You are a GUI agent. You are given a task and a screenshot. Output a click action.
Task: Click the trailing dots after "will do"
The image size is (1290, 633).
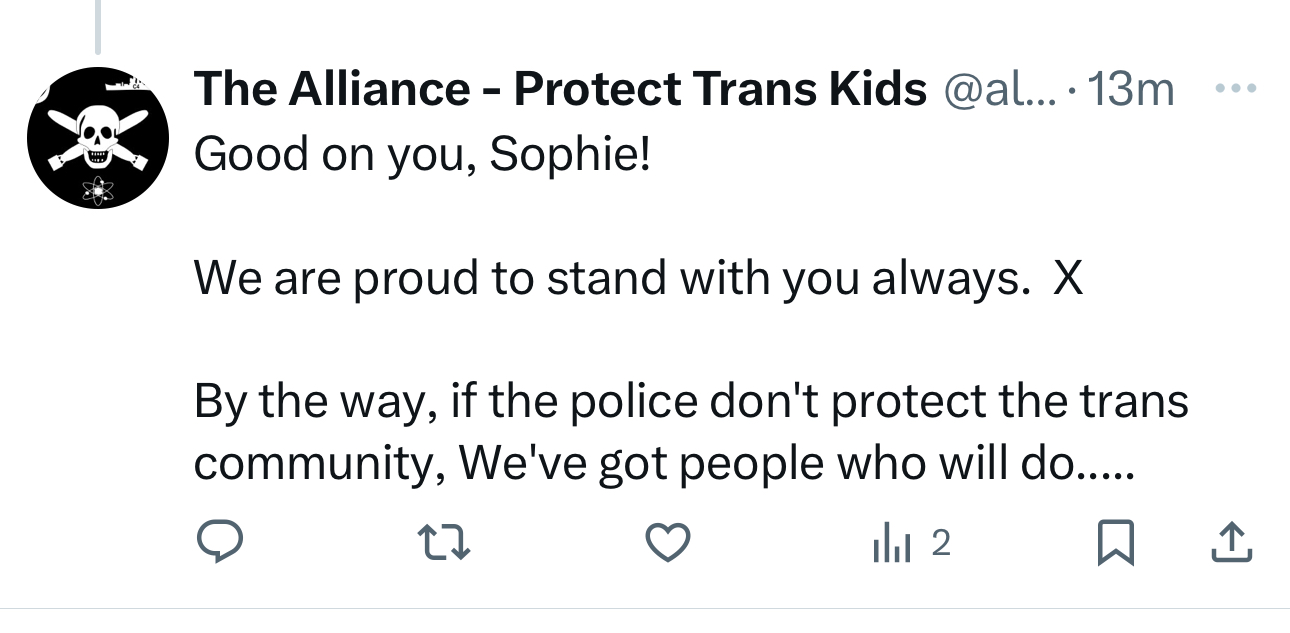[1105, 468]
